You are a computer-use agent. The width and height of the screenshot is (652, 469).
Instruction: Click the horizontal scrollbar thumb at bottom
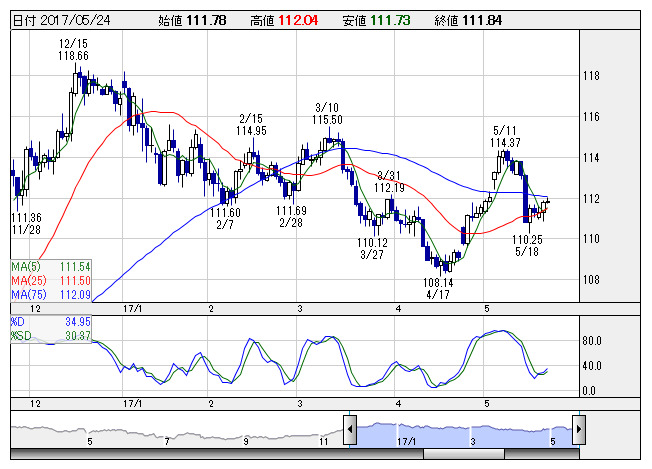tap(464, 454)
